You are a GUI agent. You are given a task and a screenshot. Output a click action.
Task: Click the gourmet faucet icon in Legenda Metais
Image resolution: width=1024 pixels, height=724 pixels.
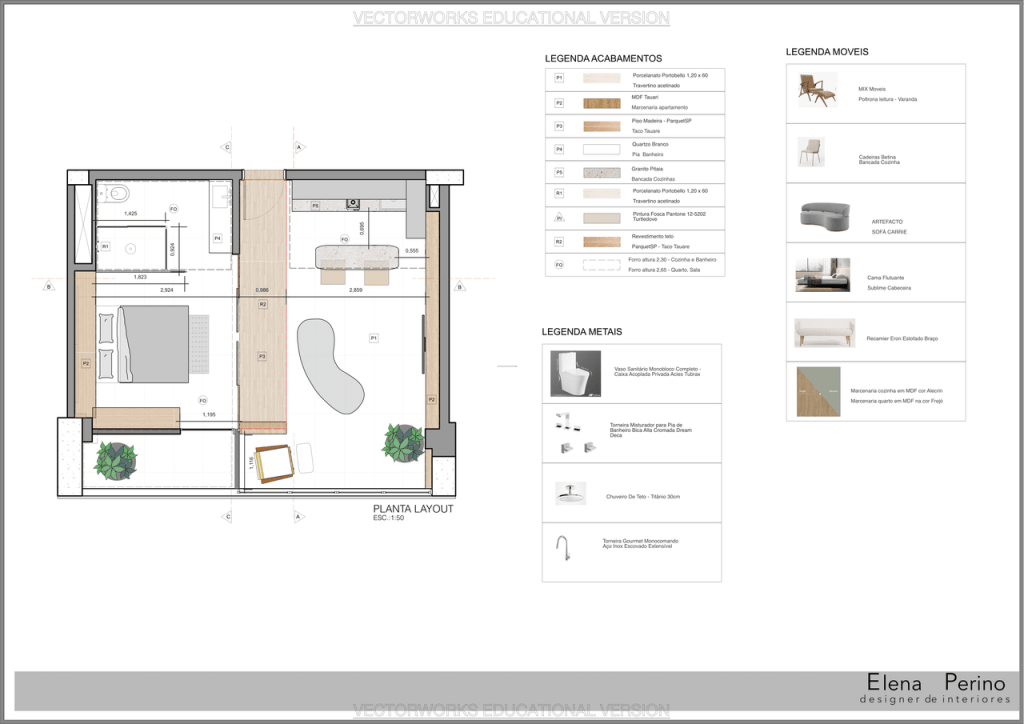tap(561, 548)
